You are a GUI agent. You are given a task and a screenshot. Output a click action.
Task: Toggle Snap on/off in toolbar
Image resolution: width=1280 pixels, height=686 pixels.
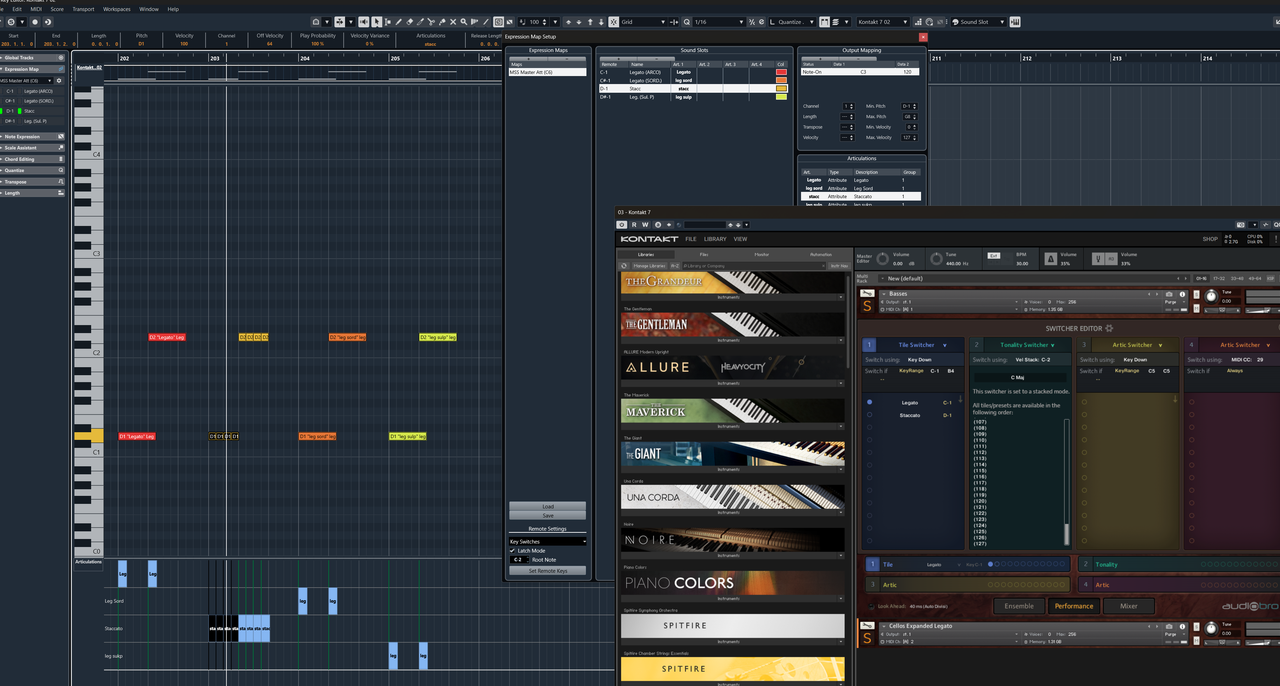[613, 21]
